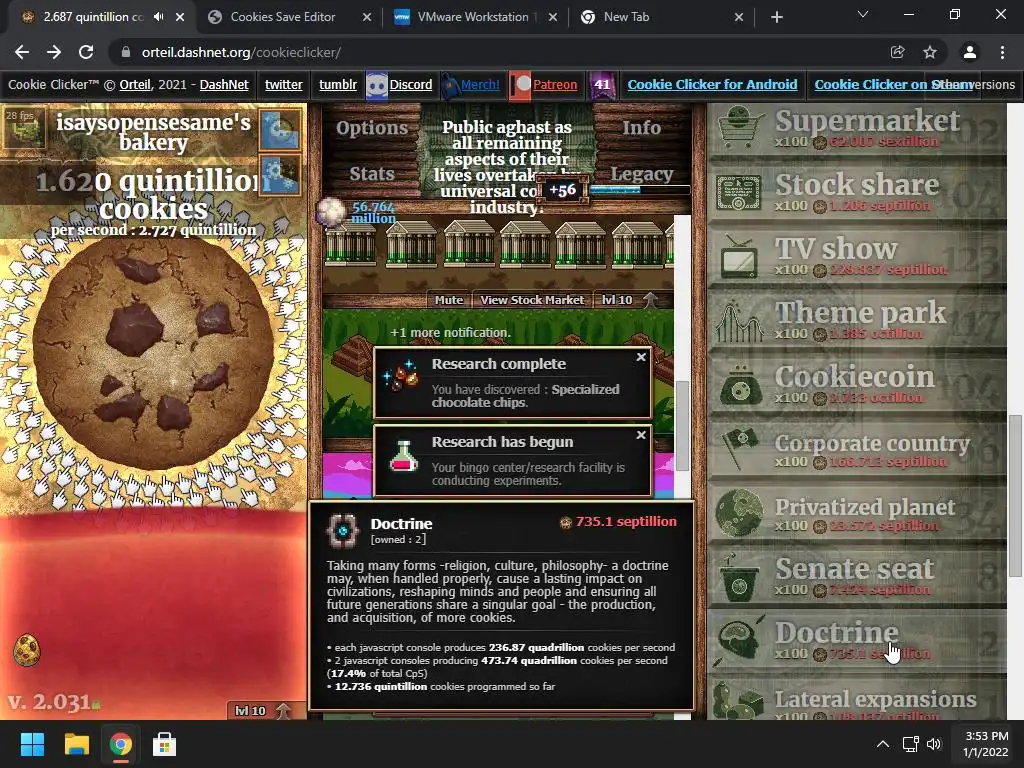Viewport: 1024px width, 768px height.
Task: Open Cookie Clicker on Steam link
Action: coord(894,85)
